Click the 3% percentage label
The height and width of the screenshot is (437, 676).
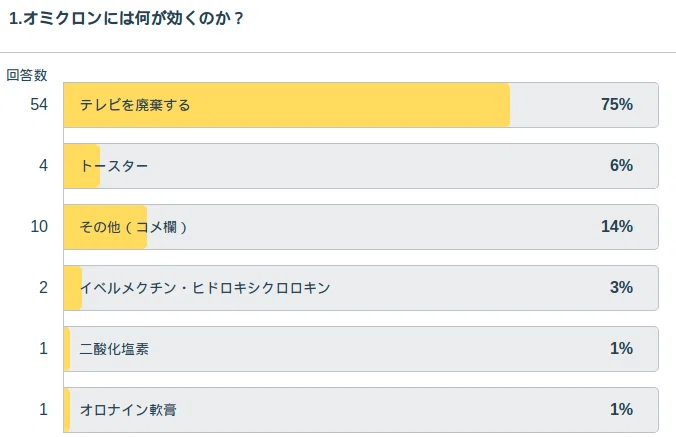coord(621,287)
